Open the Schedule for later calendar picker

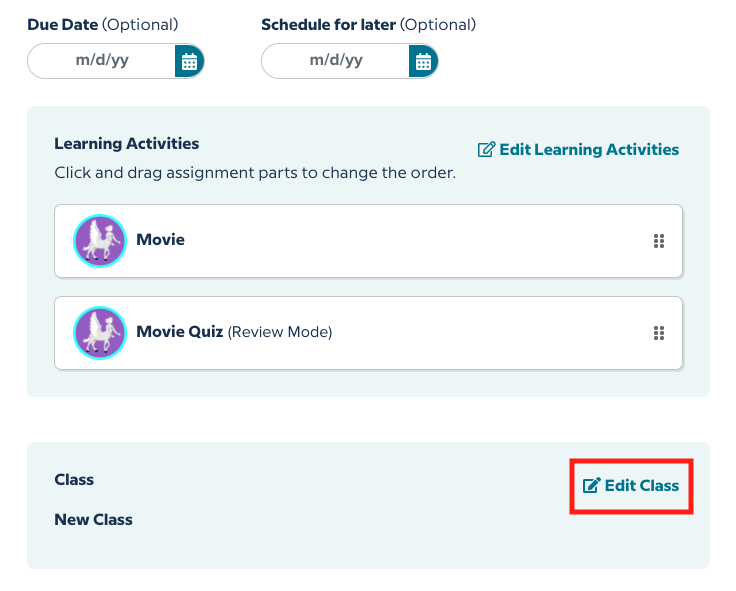(423, 61)
